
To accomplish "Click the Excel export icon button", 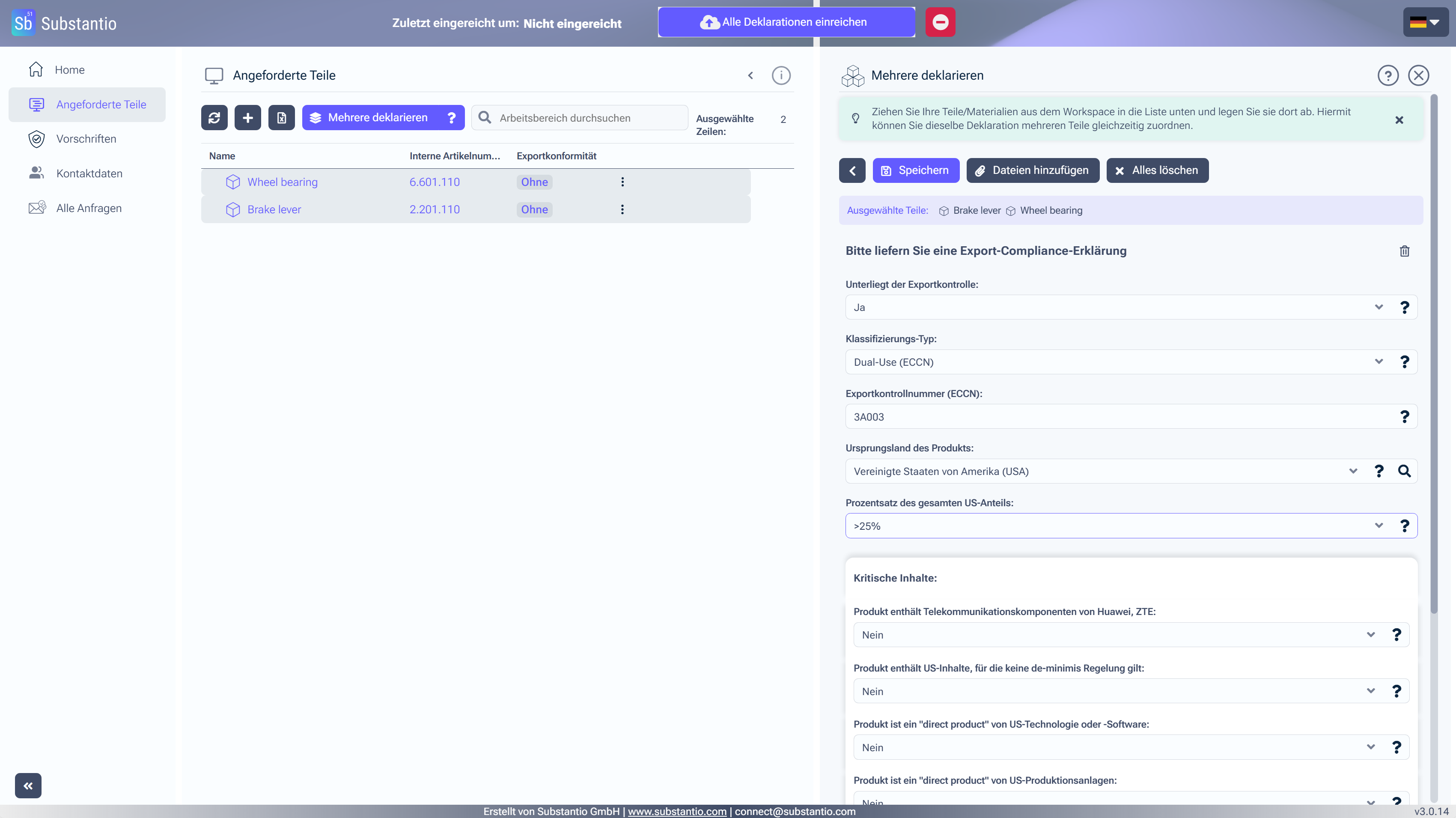I will (x=281, y=118).
